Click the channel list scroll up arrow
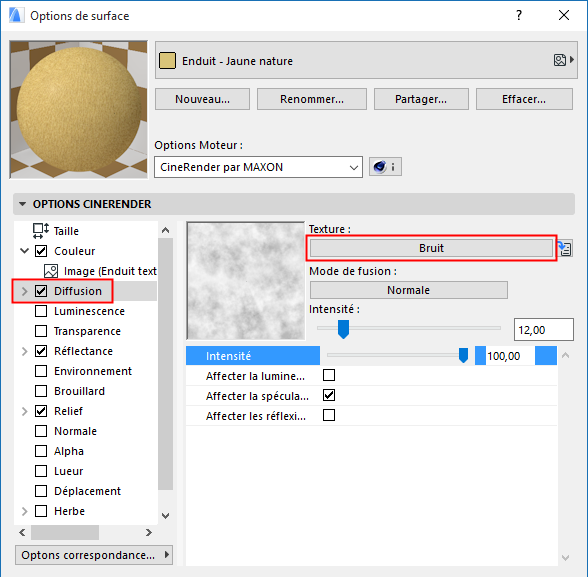Viewport: 588px width, 577px height. point(165,230)
